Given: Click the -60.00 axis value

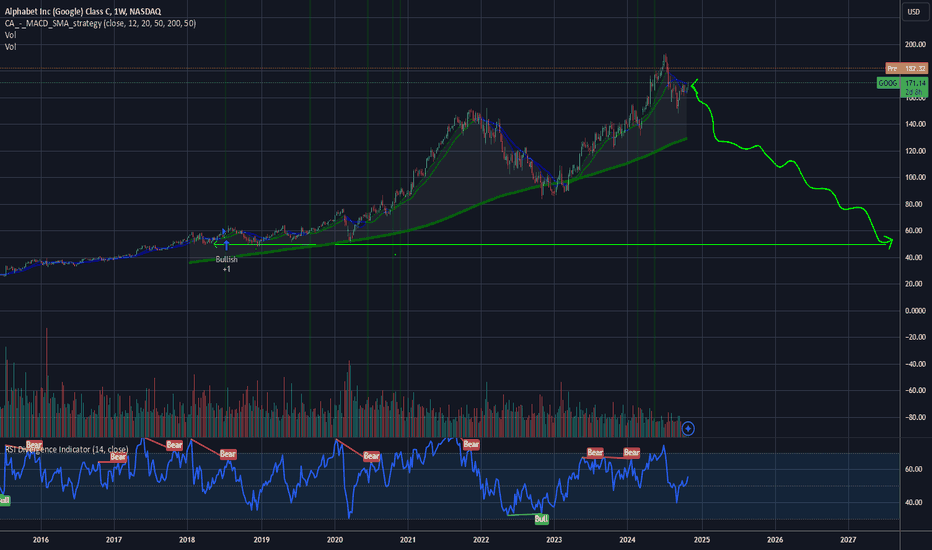Looking at the screenshot, I should [915, 391].
